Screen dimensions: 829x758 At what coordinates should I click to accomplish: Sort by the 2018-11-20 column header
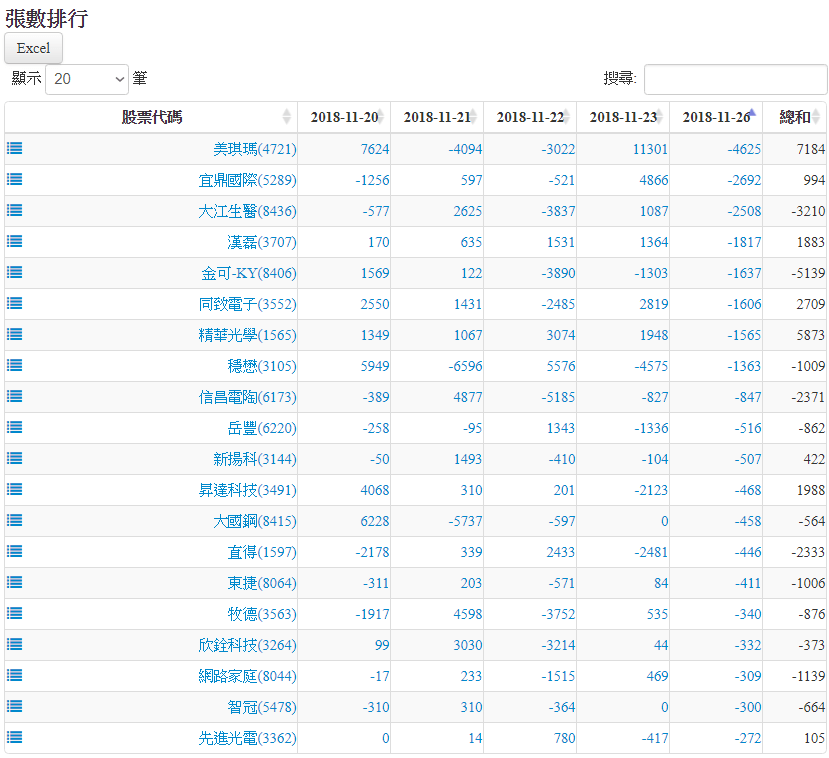[x=343, y=117]
